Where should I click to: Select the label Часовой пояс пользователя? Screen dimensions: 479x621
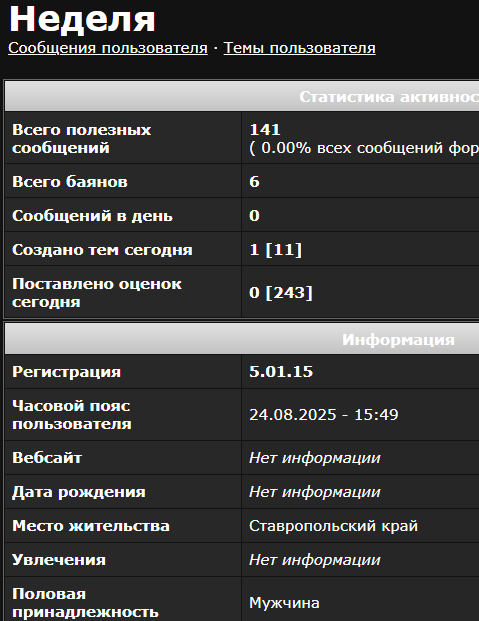coord(72,415)
